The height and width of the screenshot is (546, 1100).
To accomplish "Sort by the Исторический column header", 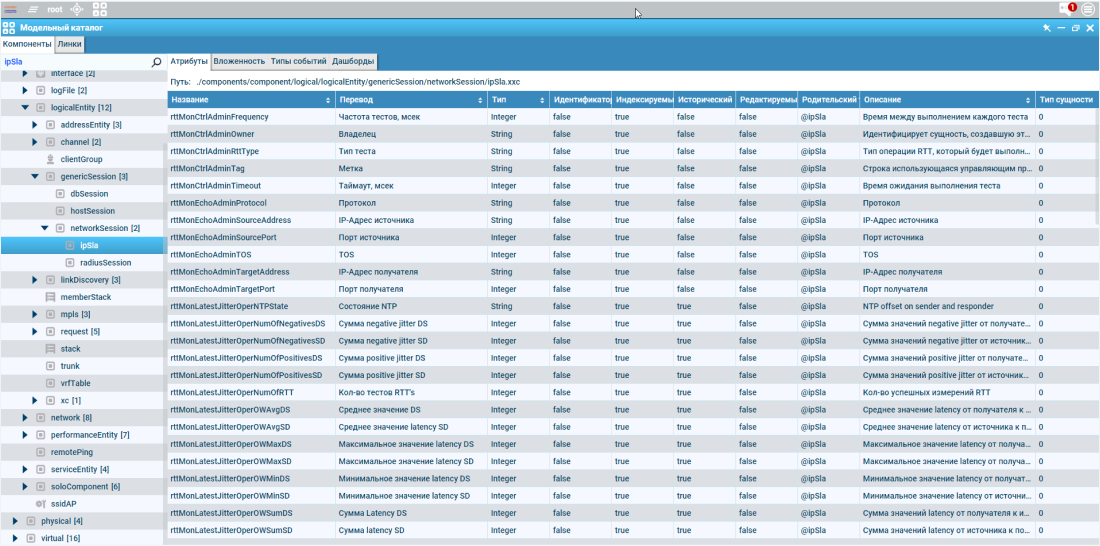I will 704,100.
